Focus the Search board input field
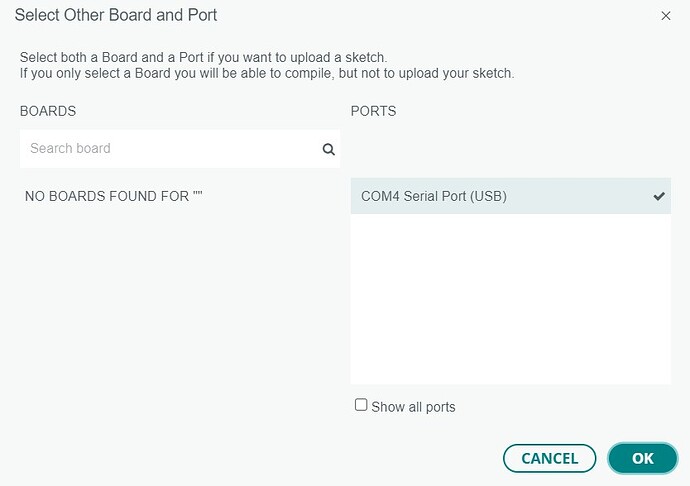Screen dimensions: 690x486 (180, 149)
